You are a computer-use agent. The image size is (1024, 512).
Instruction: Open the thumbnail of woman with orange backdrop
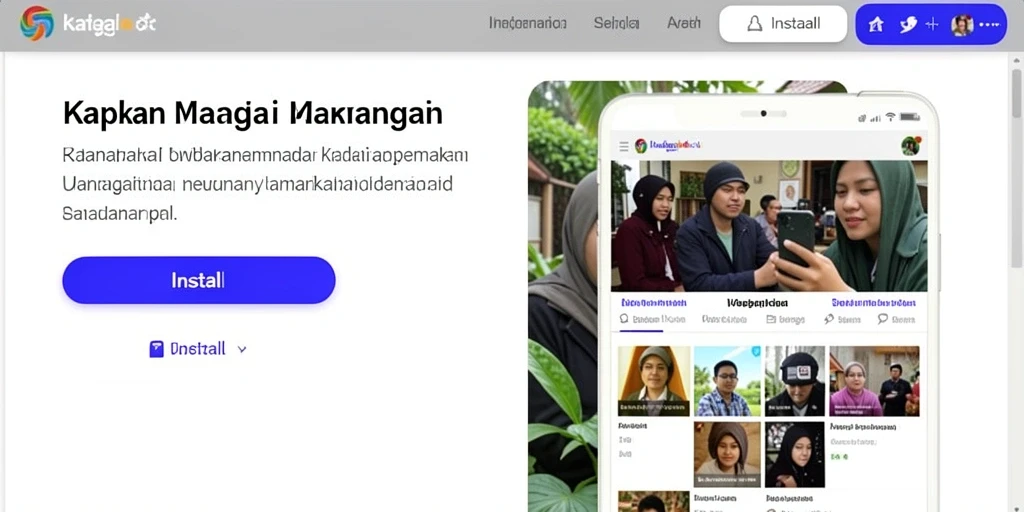[654, 381]
